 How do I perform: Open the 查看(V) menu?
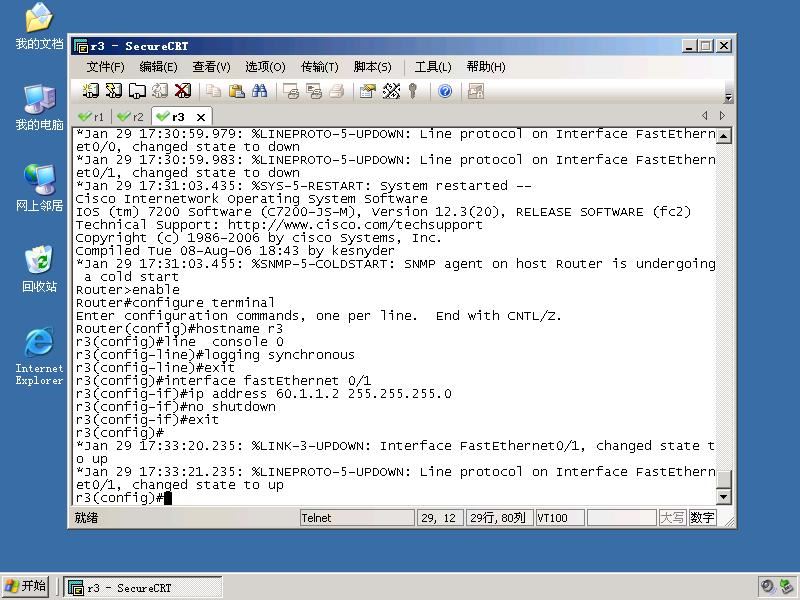coord(211,67)
